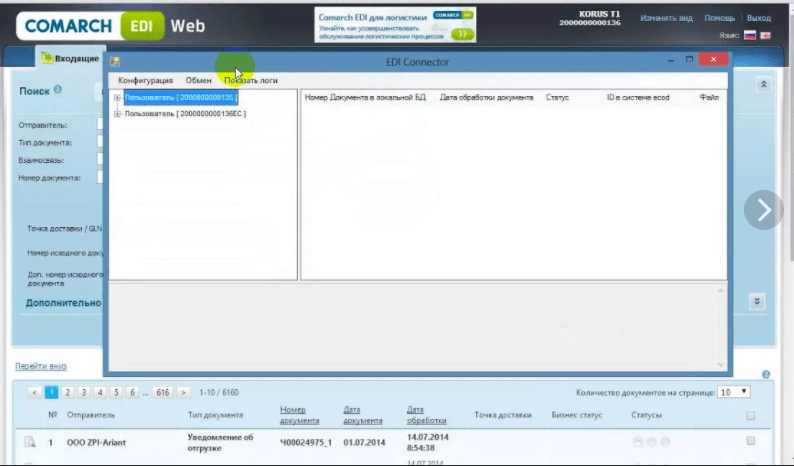Go to page 3 of the document list

click(x=84, y=392)
